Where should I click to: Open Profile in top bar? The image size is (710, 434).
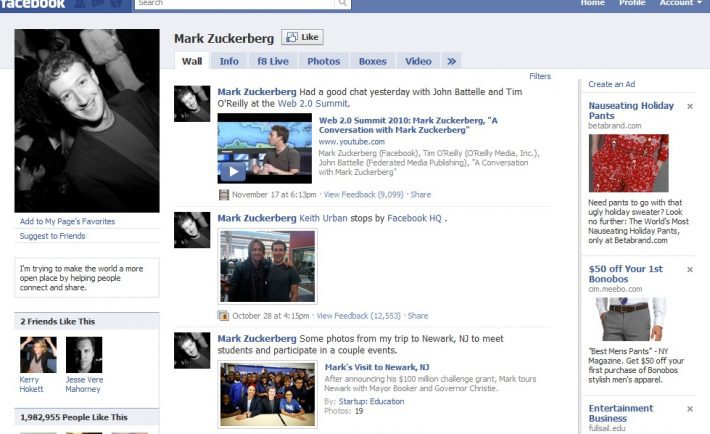pos(632,3)
